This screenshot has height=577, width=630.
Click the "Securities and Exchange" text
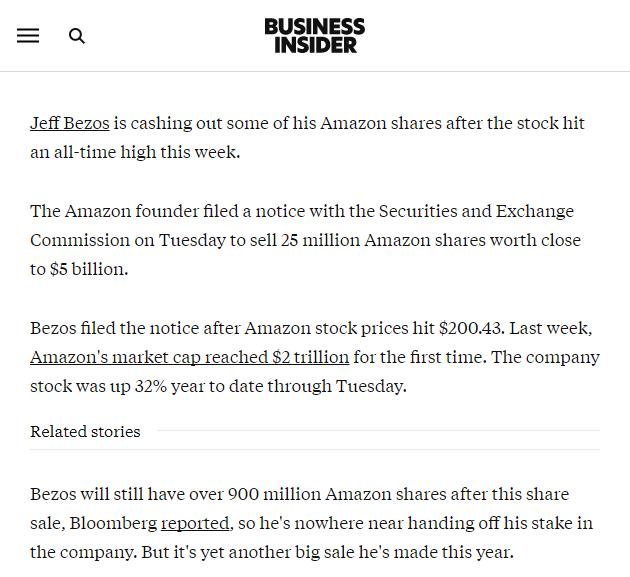pos(476,211)
